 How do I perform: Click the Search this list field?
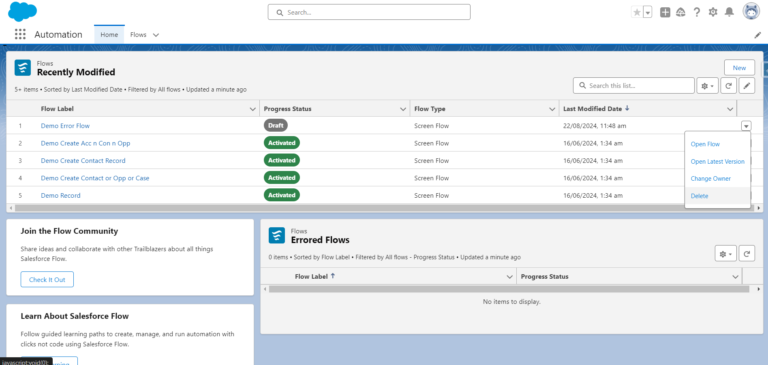[634, 86]
